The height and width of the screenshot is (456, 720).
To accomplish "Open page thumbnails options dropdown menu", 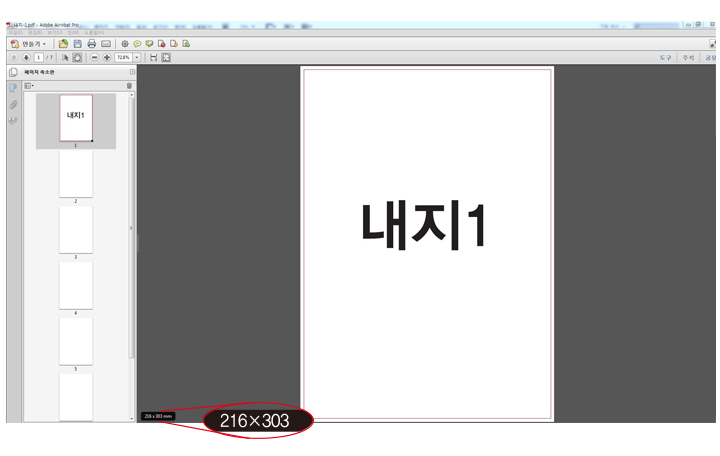I will 29,86.
